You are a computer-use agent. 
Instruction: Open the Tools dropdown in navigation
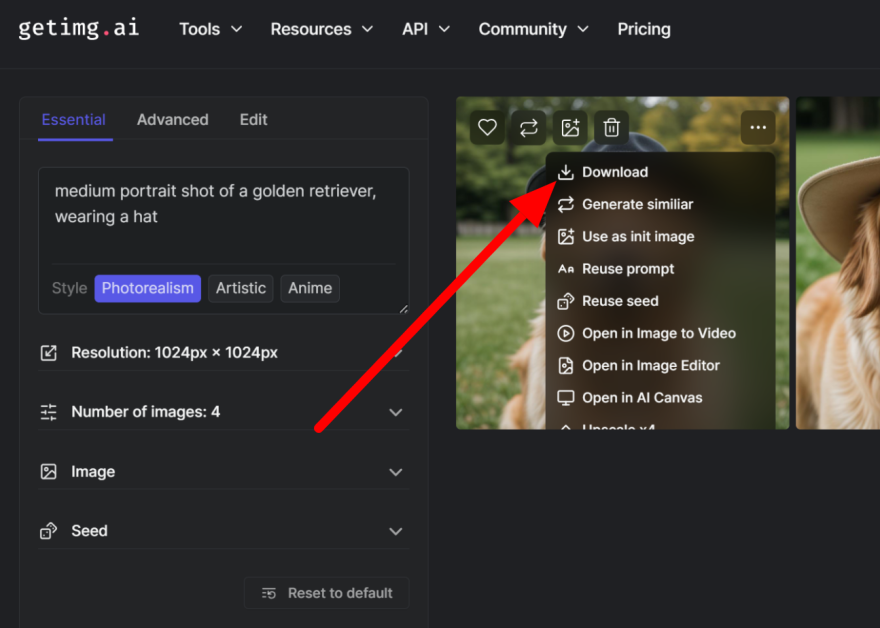point(210,29)
